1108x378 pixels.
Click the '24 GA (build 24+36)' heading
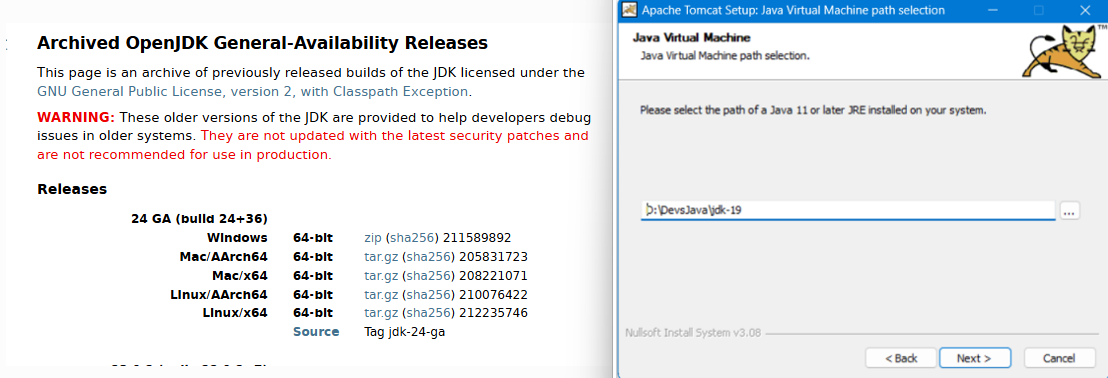[199, 218]
